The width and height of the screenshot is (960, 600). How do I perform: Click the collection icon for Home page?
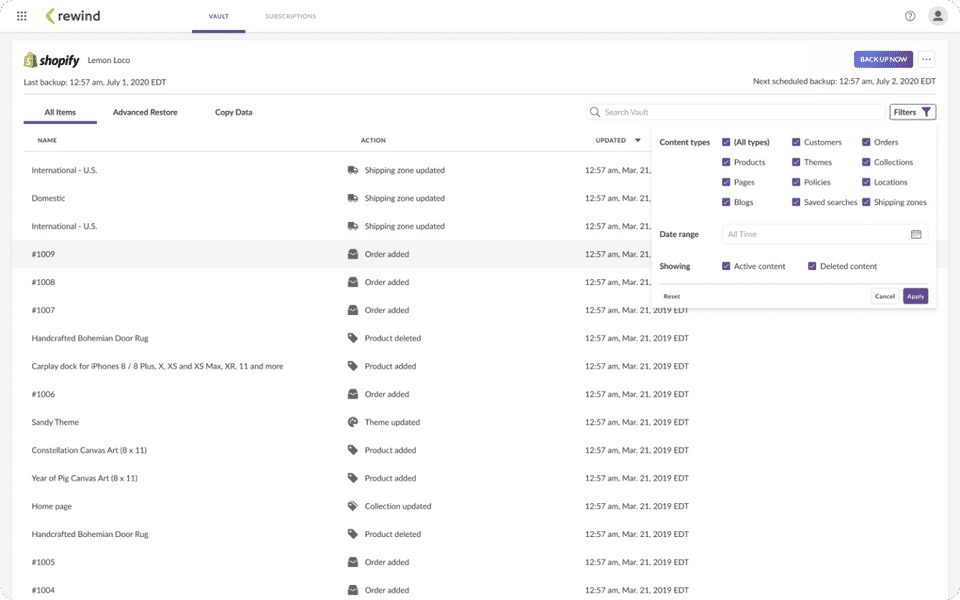pyautogui.click(x=353, y=506)
